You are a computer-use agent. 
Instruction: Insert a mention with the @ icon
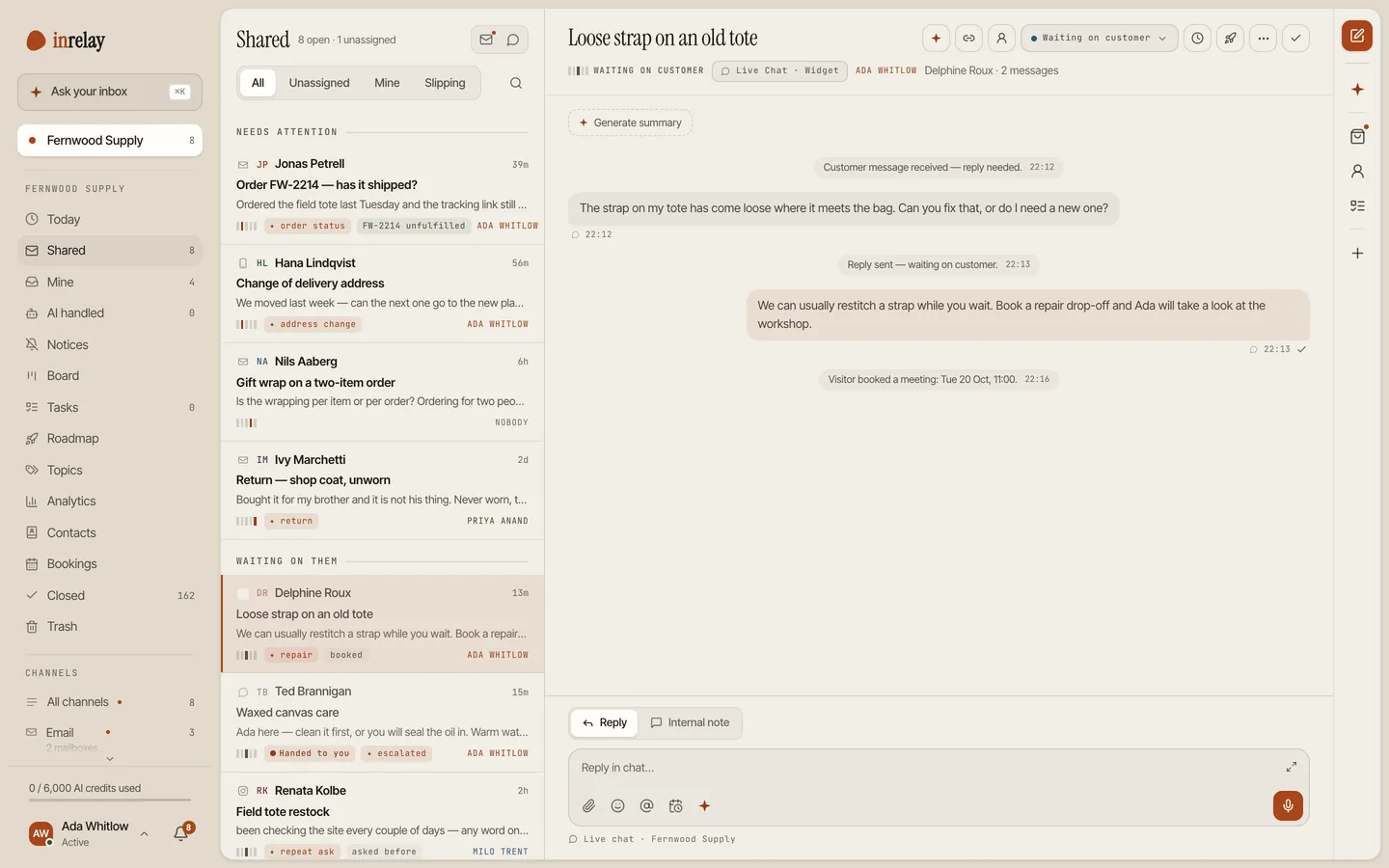tap(646, 806)
